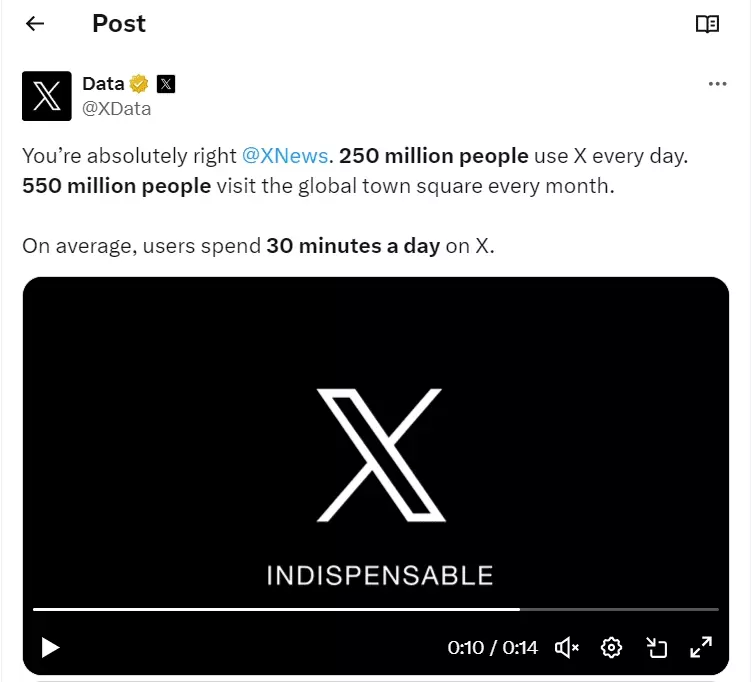Open video settings via the gear icon
755x682 pixels.
pos(611,647)
